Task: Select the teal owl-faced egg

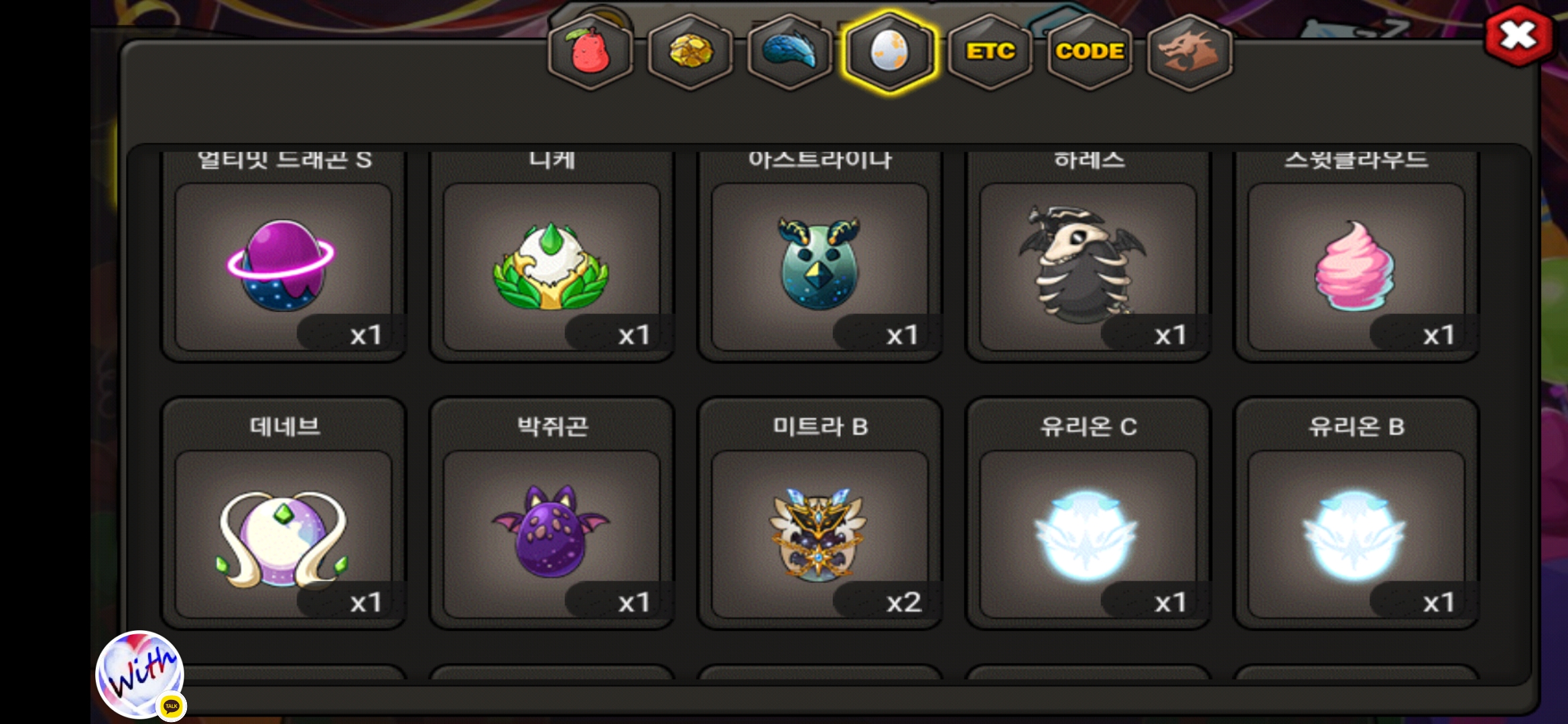Action: tap(820, 266)
